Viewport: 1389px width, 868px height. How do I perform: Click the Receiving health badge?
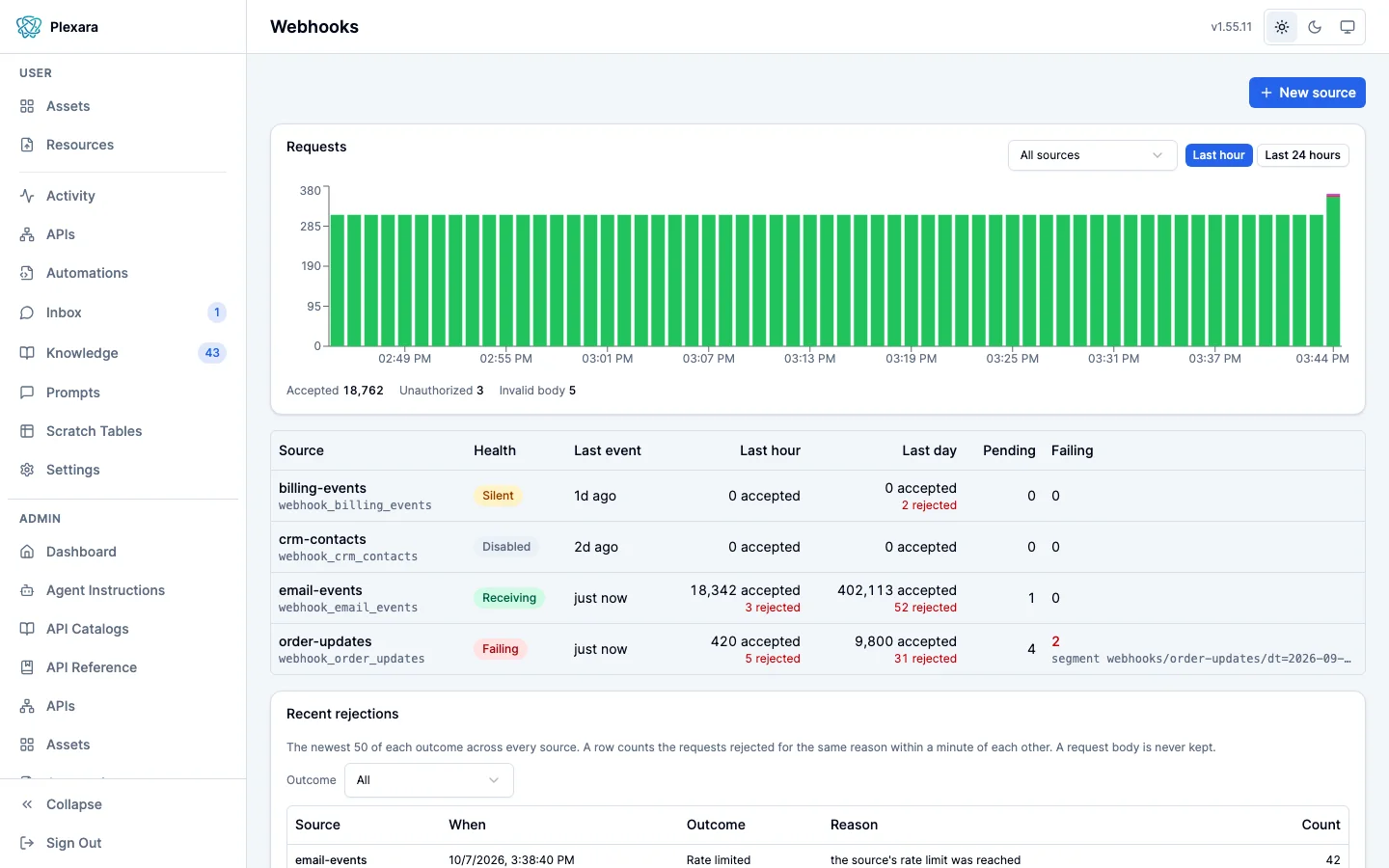[x=509, y=598]
